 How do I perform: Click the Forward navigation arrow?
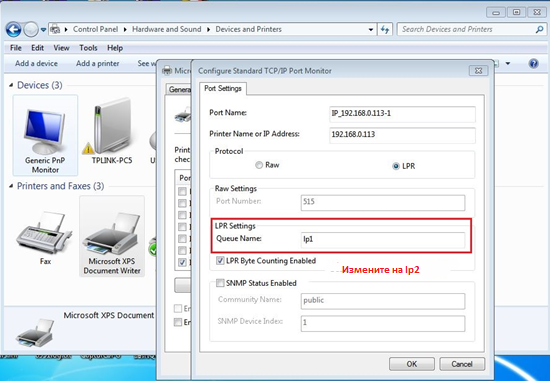[x=31, y=29]
